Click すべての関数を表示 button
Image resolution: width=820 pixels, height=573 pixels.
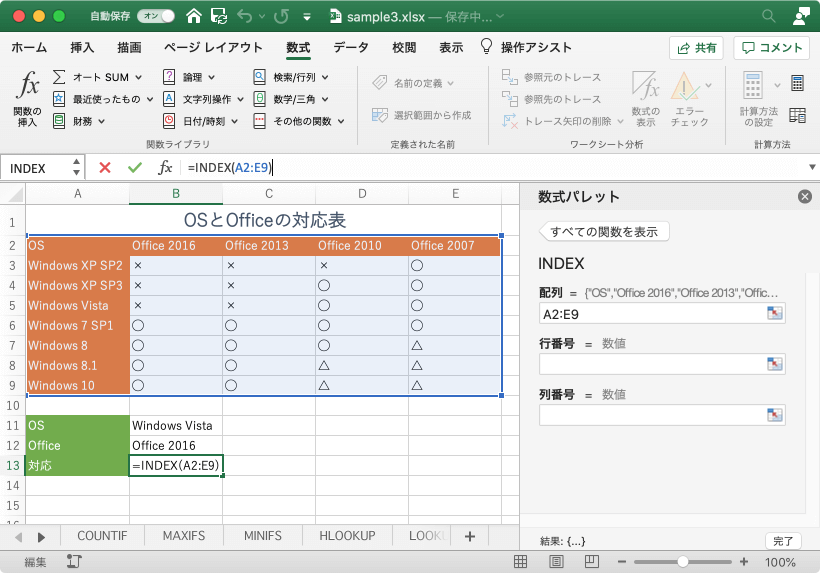click(604, 232)
